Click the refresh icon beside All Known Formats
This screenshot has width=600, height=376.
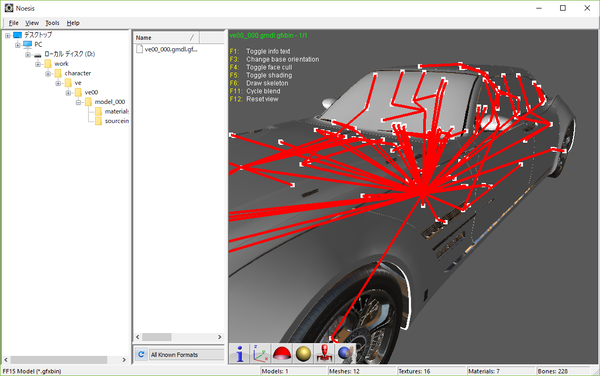click(x=141, y=354)
